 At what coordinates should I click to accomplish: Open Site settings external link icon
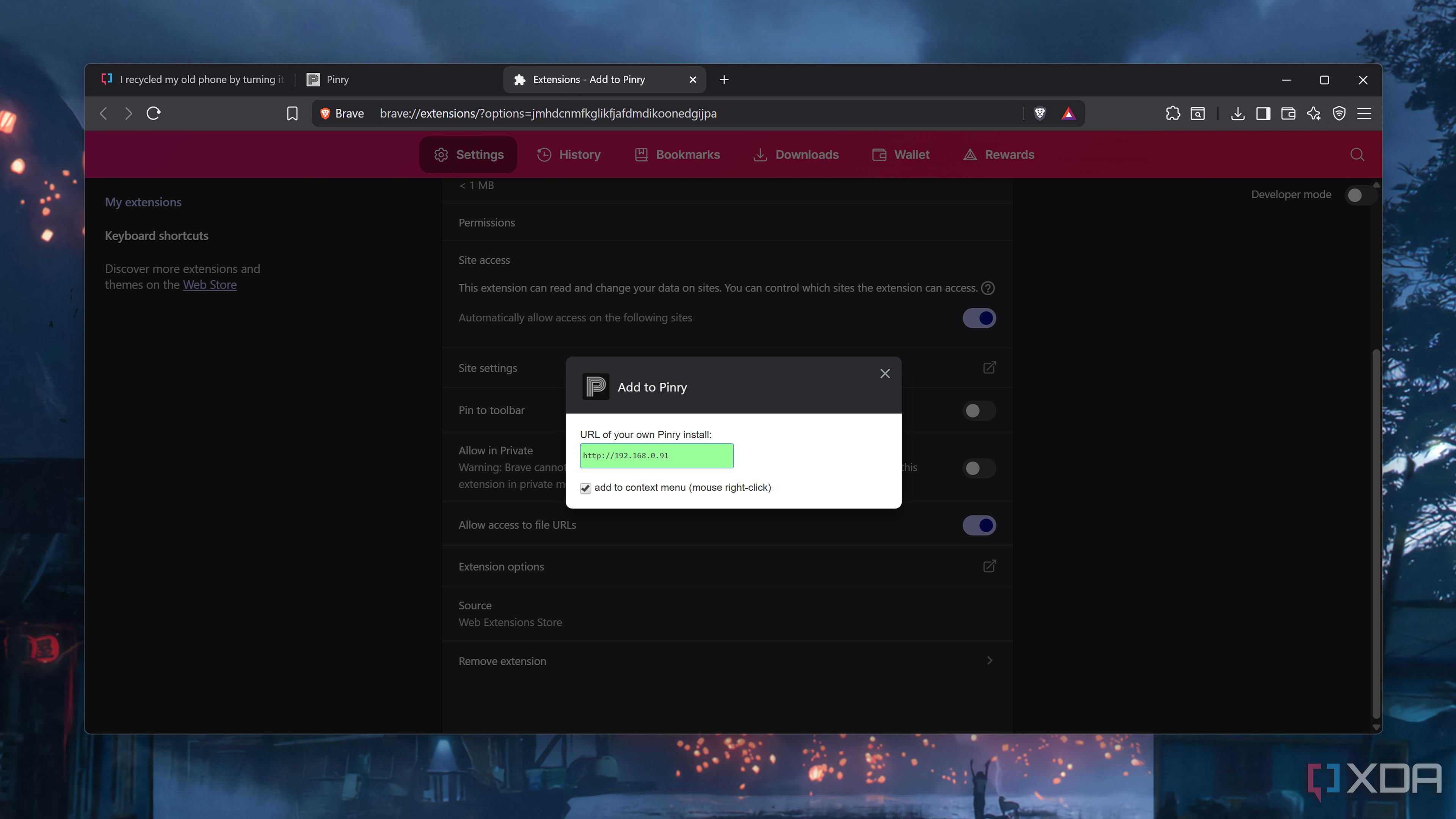click(x=989, y=368)
